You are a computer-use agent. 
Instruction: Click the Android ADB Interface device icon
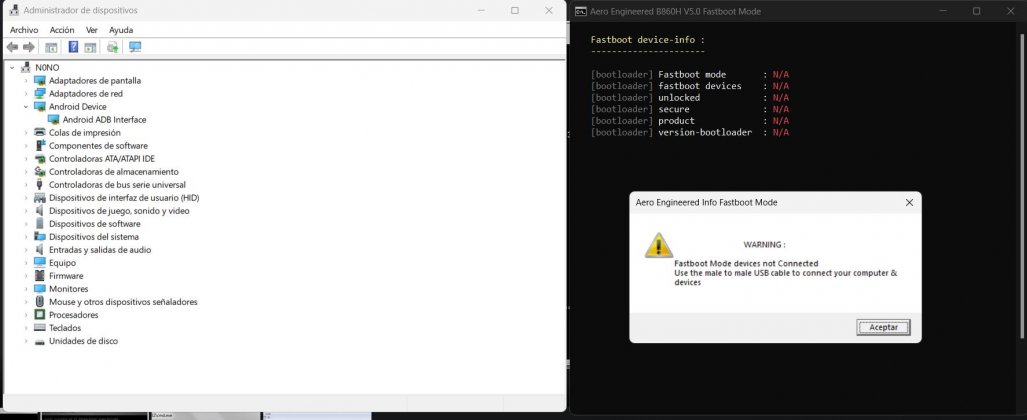click(x=54, y=120)
